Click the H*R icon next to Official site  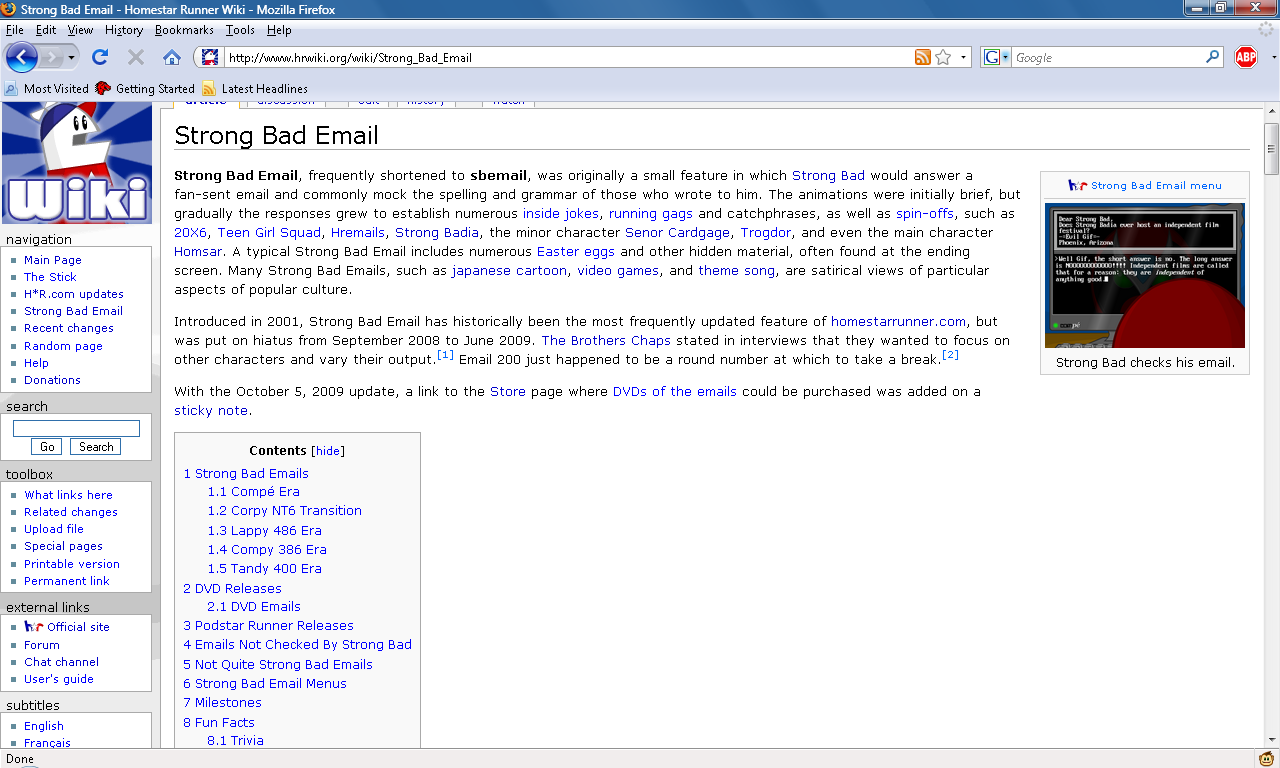pyautogui.click(x=34, y=626)
